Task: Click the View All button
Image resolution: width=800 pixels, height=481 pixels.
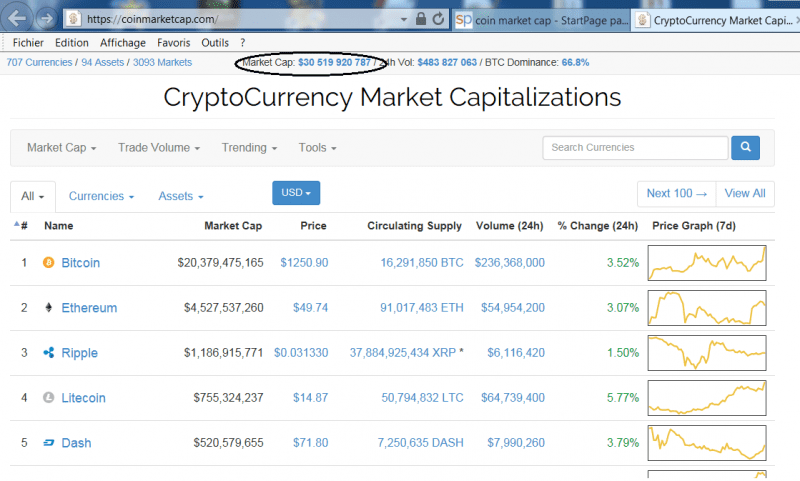Action: [745, 193]
